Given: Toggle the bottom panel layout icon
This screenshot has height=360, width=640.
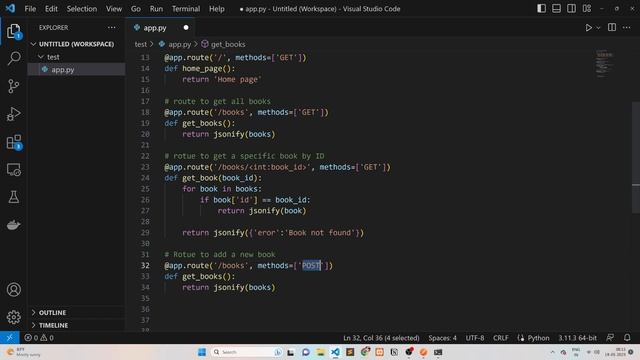Looking at the screenshot, I should (556, 9).
